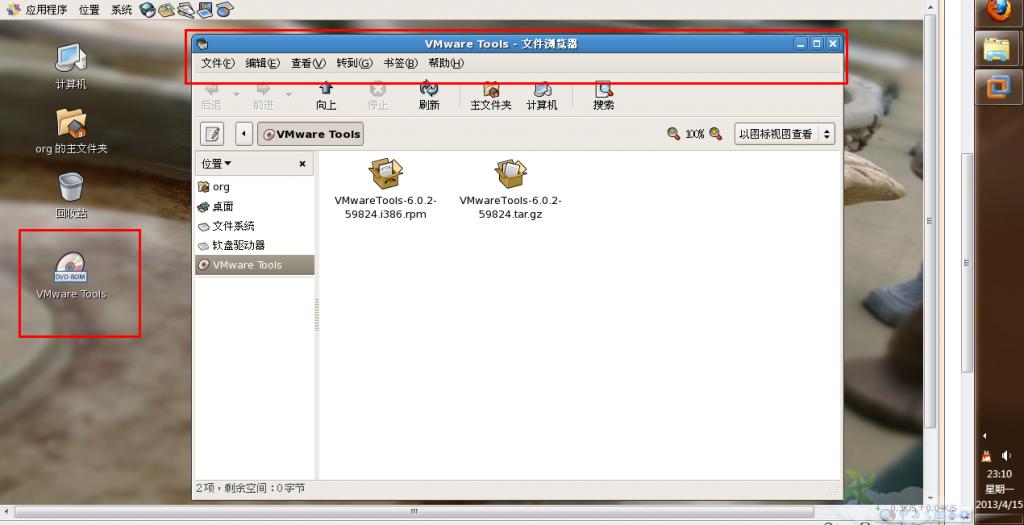The image size is (1024, 525).
Task: Open the 书签(B) menu
Action: (400, 63)
